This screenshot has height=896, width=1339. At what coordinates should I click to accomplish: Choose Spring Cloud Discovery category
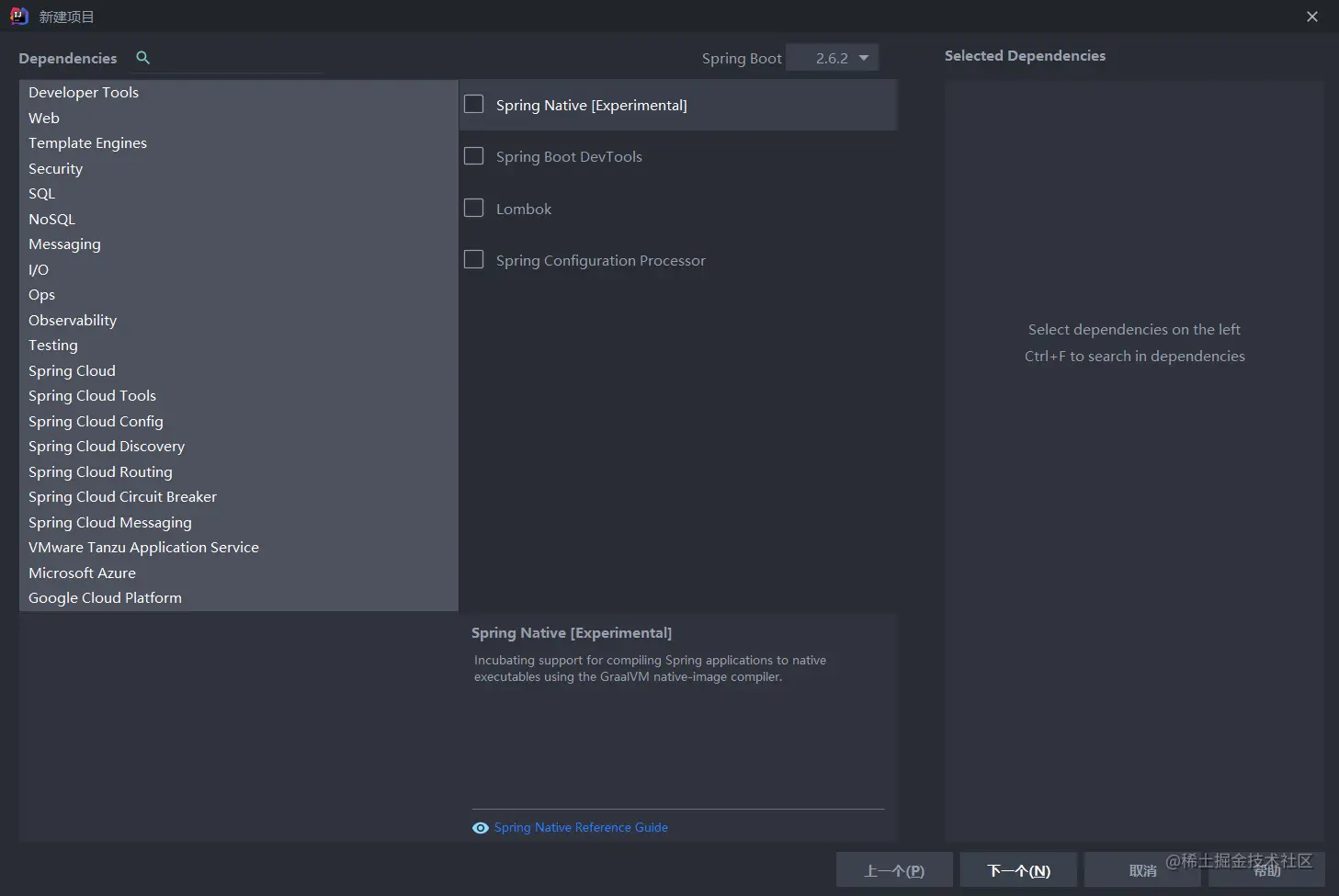coord(239,447)
